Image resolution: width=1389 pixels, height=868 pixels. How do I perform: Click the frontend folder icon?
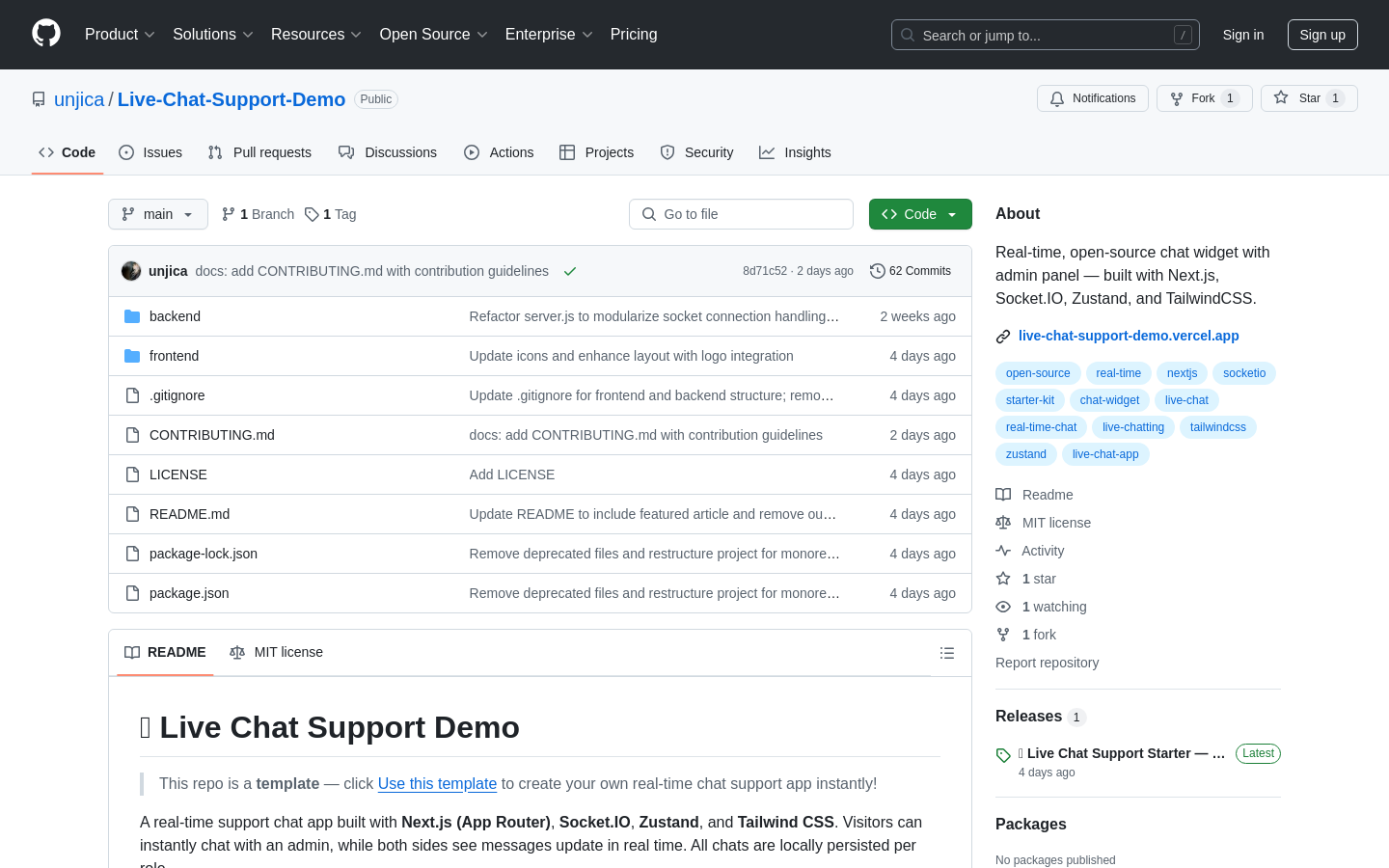point(132,356)
